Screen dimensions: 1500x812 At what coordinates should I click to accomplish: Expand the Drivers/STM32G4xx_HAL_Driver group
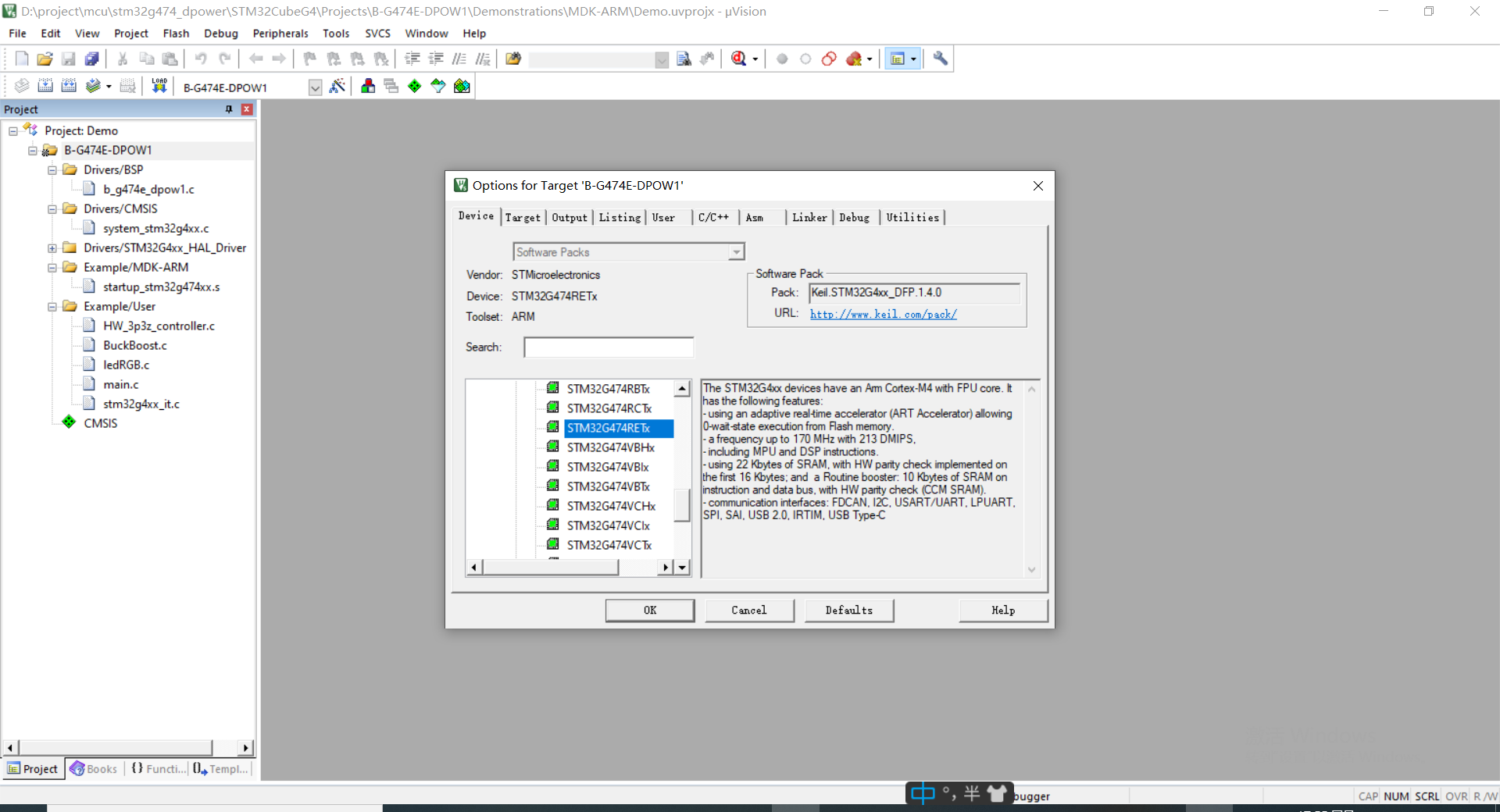tap(52, 248)
